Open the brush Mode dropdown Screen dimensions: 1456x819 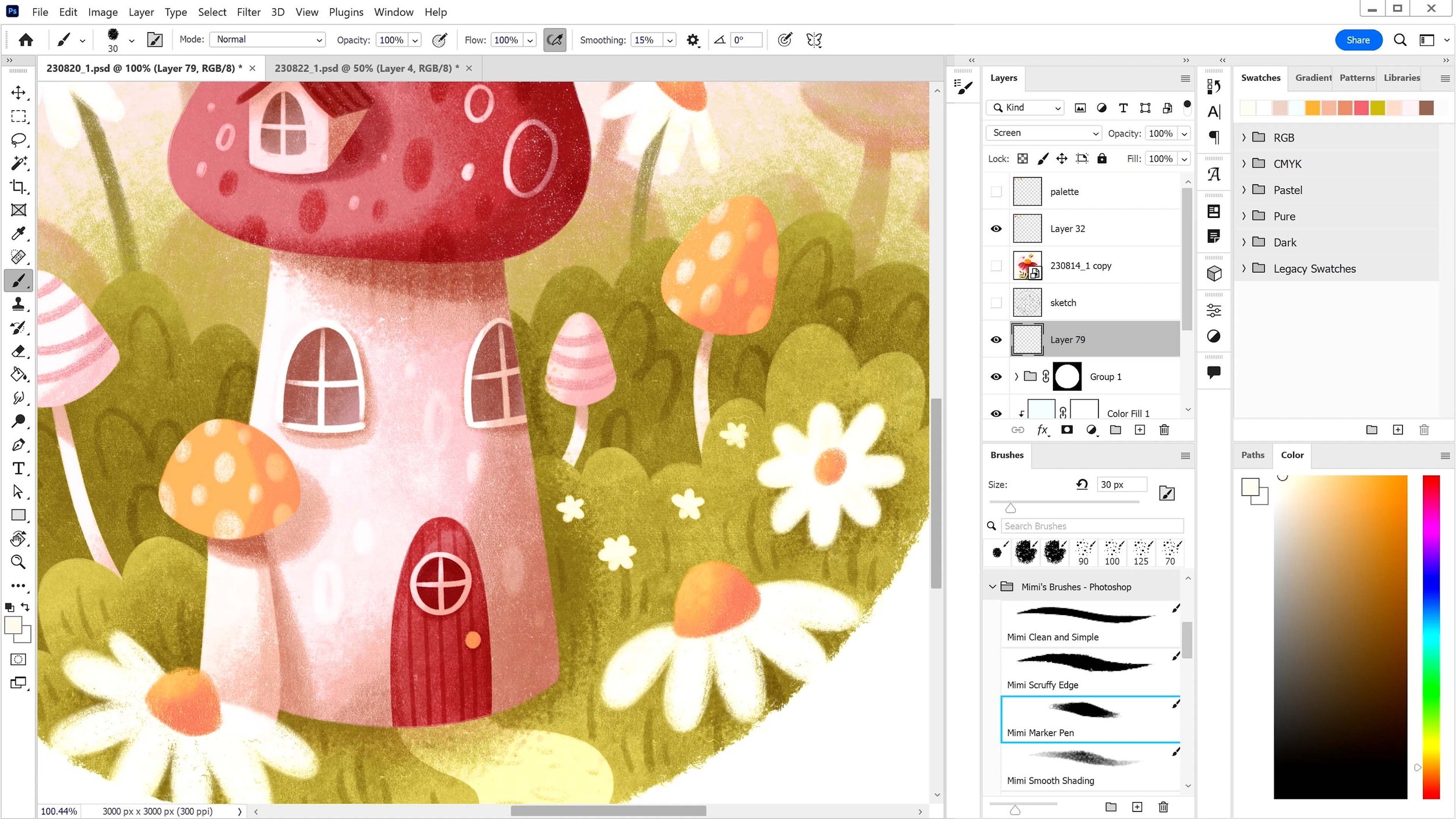pyautogui.click(x=267, y=40)
